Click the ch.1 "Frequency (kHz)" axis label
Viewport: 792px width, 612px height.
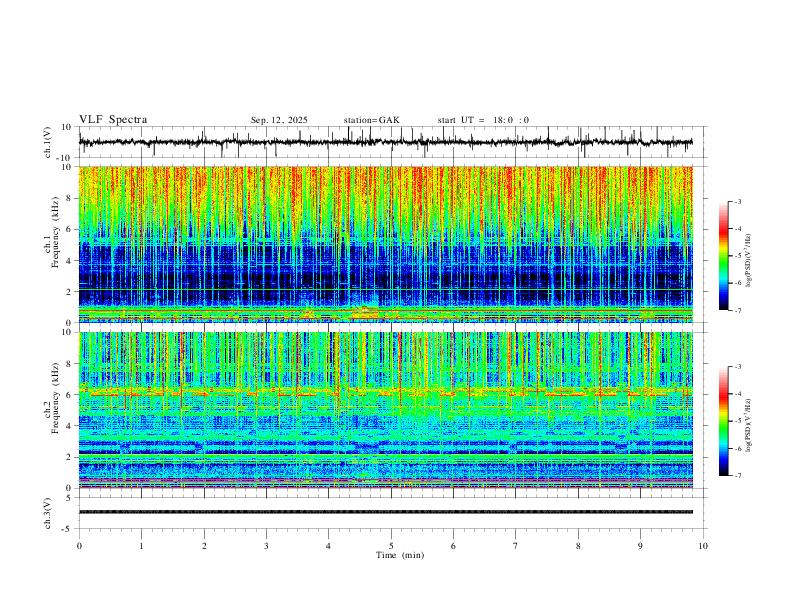pos(56,232)
